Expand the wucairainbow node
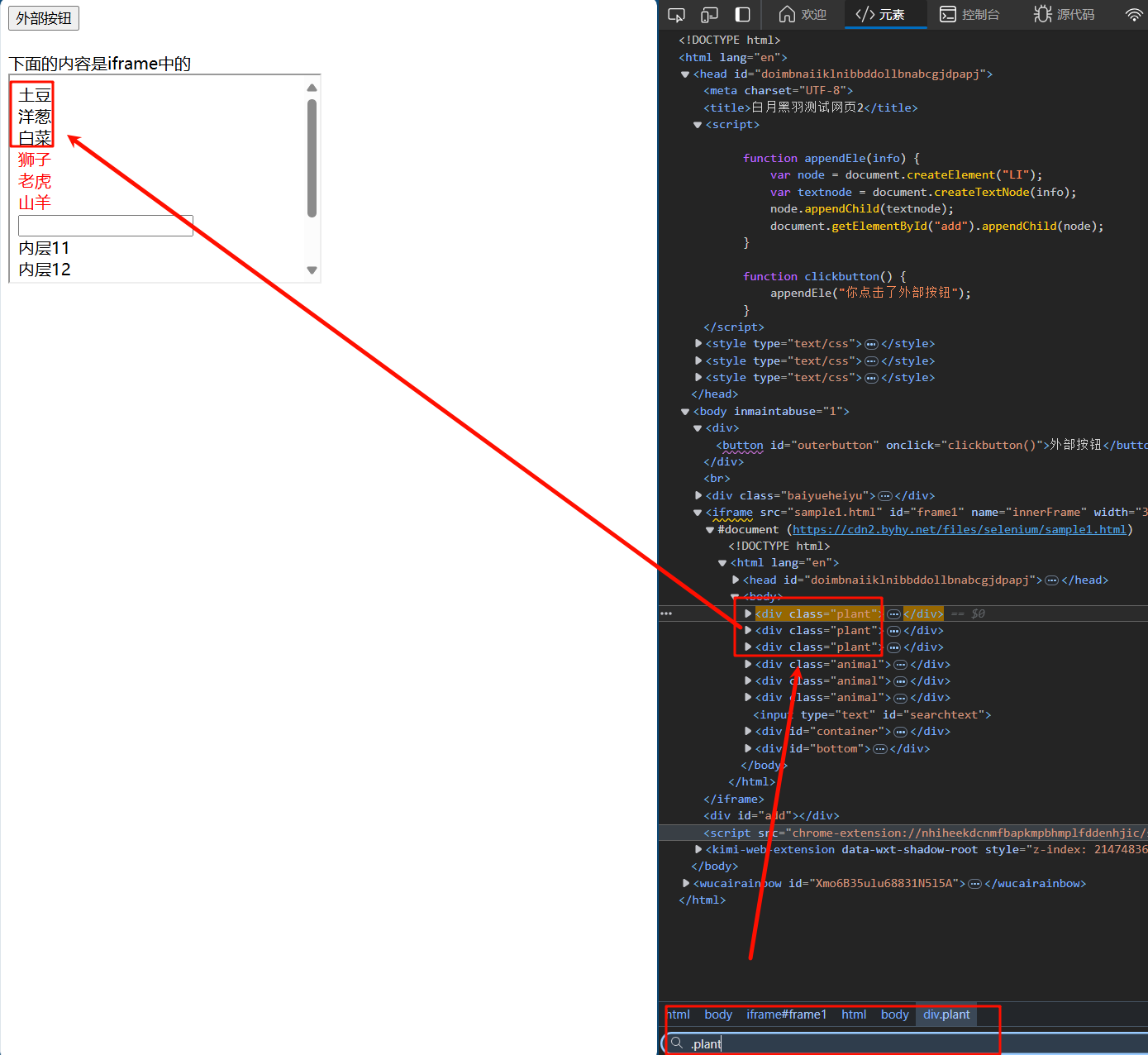1148x1055 pixels. [x=686, y=883]
